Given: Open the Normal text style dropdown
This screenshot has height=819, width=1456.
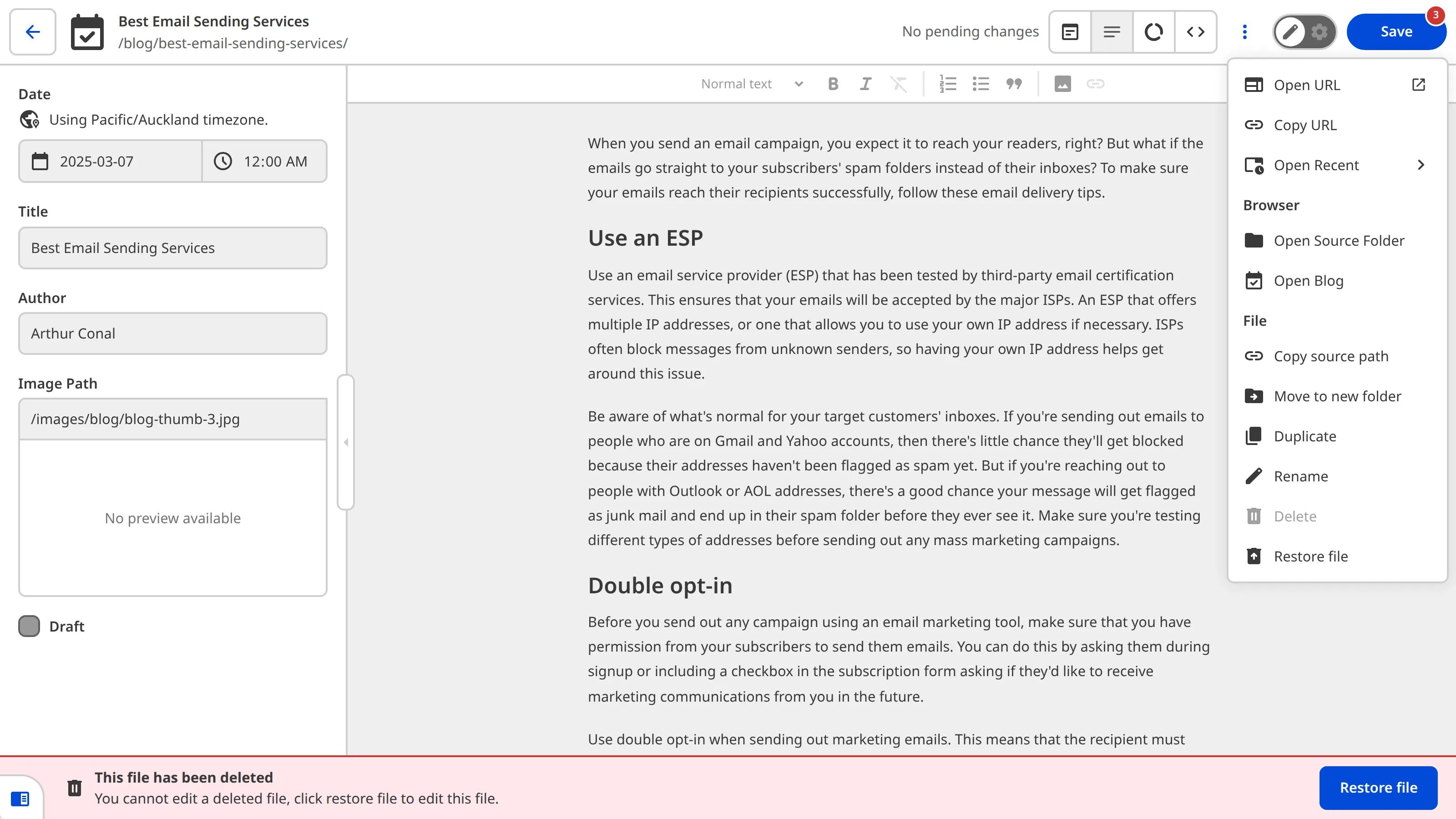Looking at the screenshot, I should coord(751,84).
